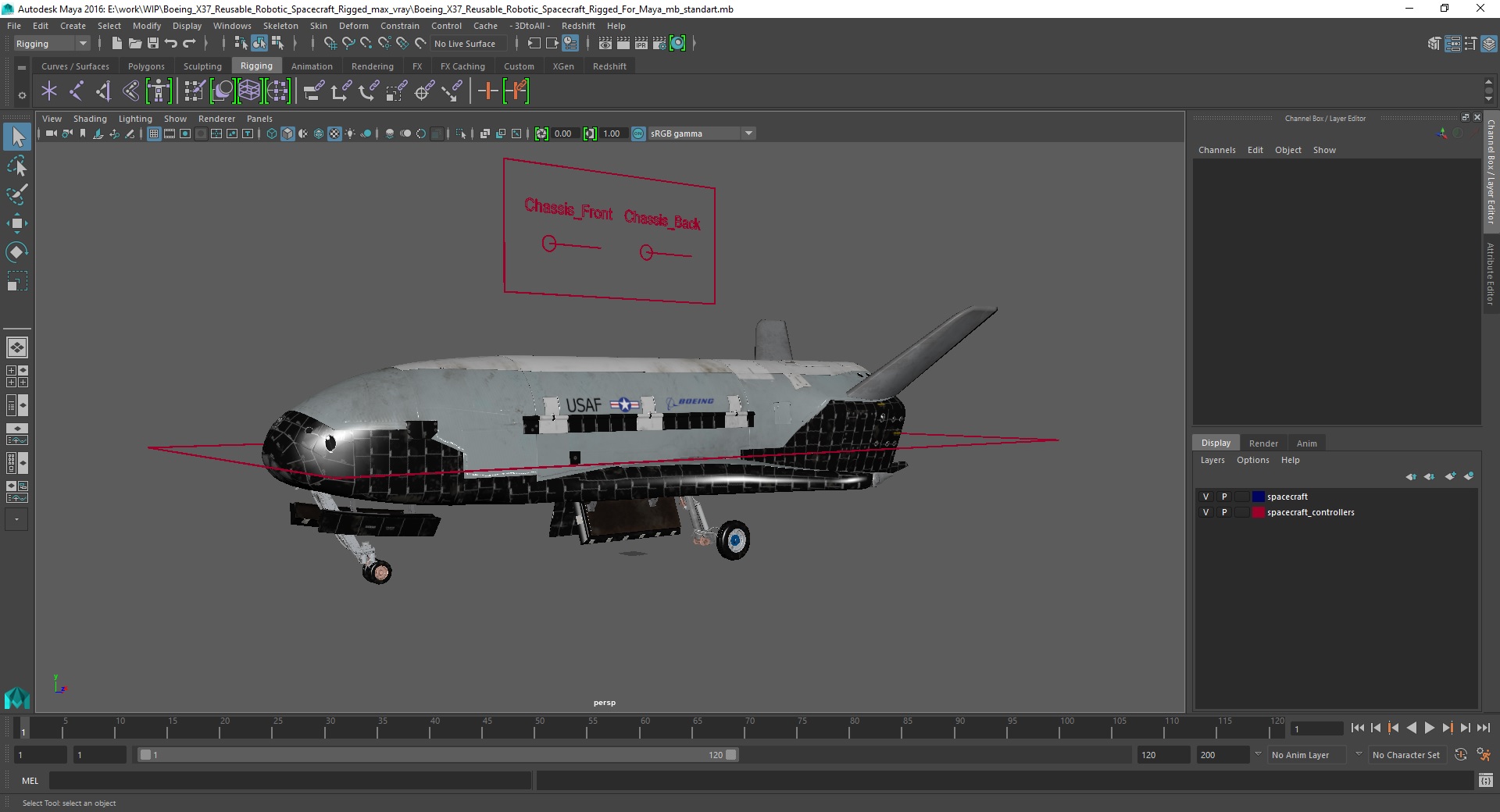
Task: Switch to the Animation shelf tab
Action: [312, 66]
